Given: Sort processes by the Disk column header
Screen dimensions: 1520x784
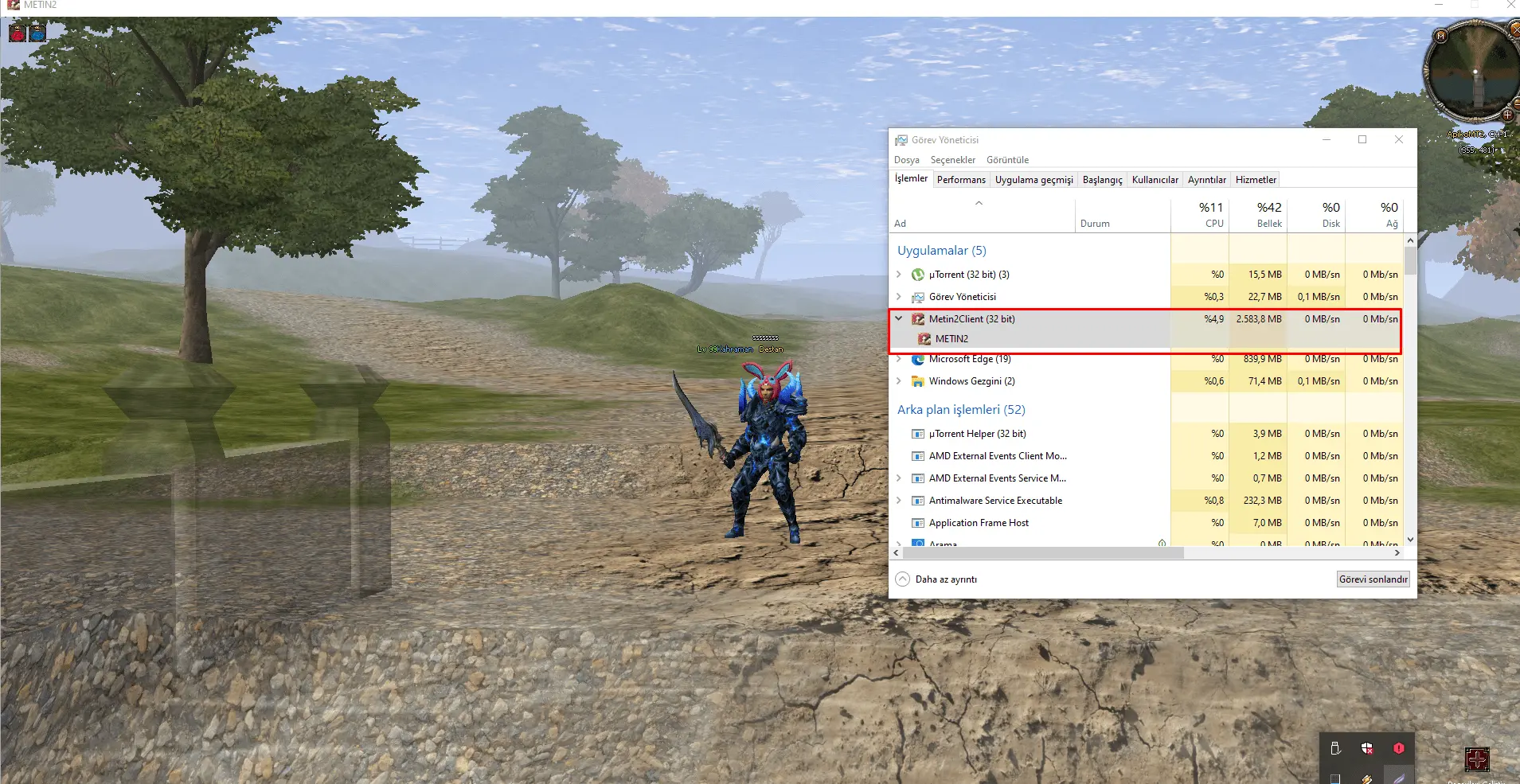Looking at the screenshot, I should coord(1316,215).
